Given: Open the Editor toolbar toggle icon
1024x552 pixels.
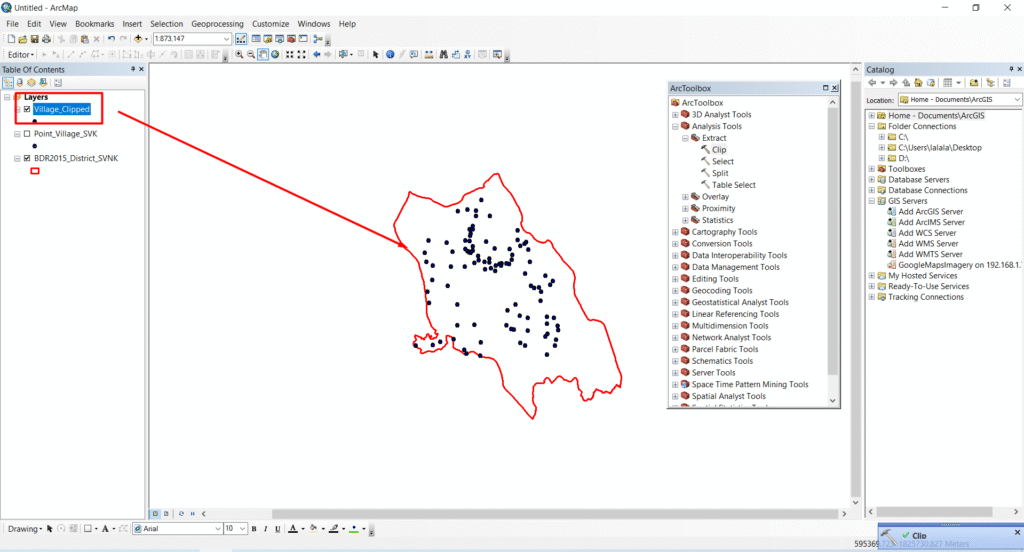Looking at the screenshot, I should pos(241,39).
